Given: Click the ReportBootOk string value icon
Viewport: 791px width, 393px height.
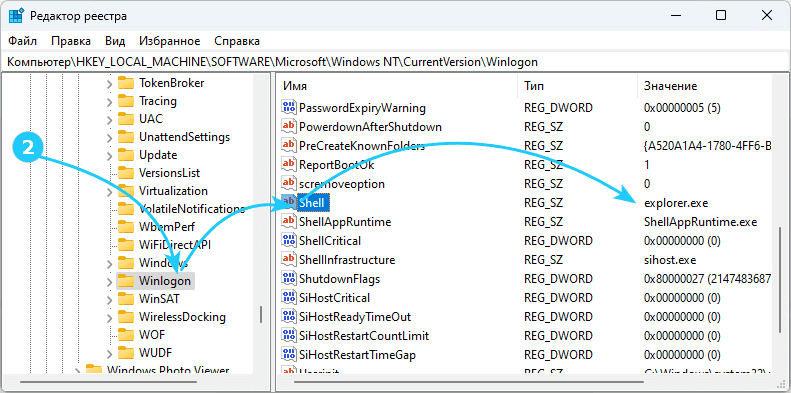Looking at the screenshot, I should tap(289, 164).
